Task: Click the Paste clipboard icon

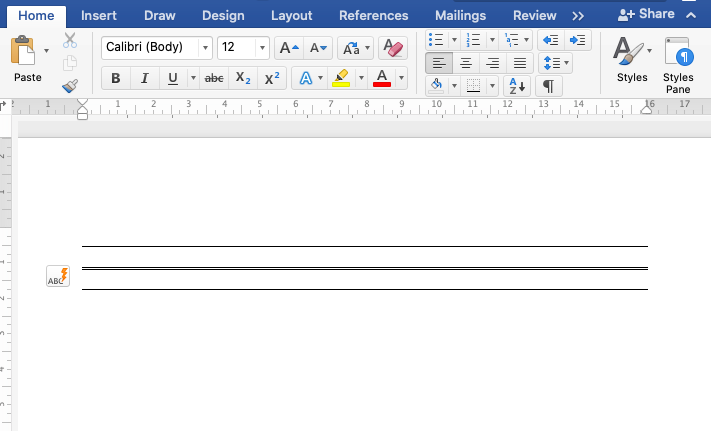Action: click(x=23, y=51)
